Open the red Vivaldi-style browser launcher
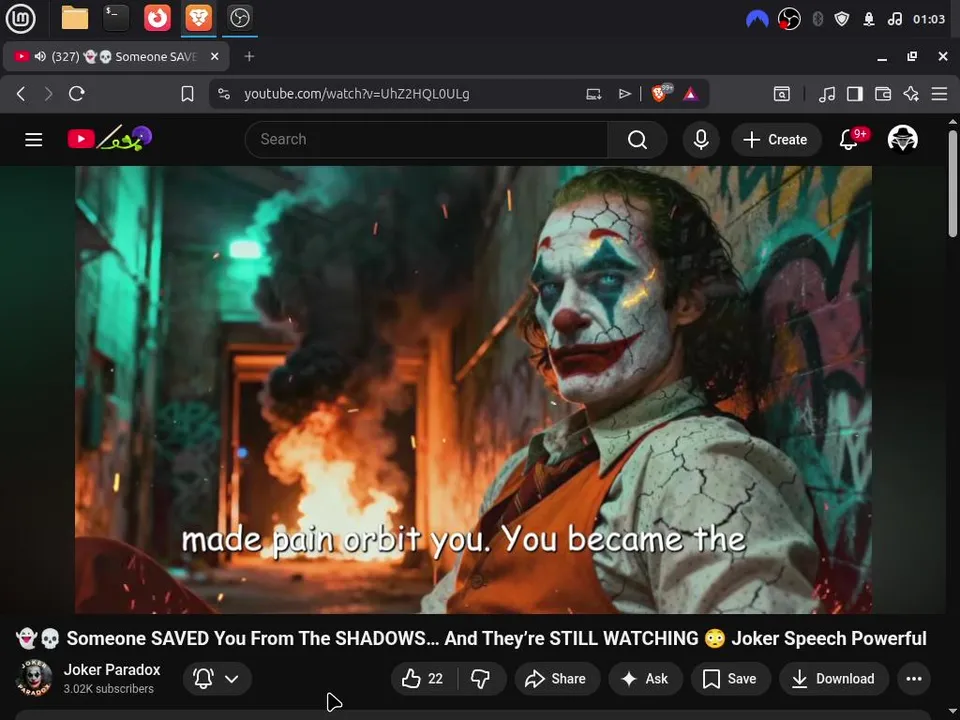 (157, 18)
